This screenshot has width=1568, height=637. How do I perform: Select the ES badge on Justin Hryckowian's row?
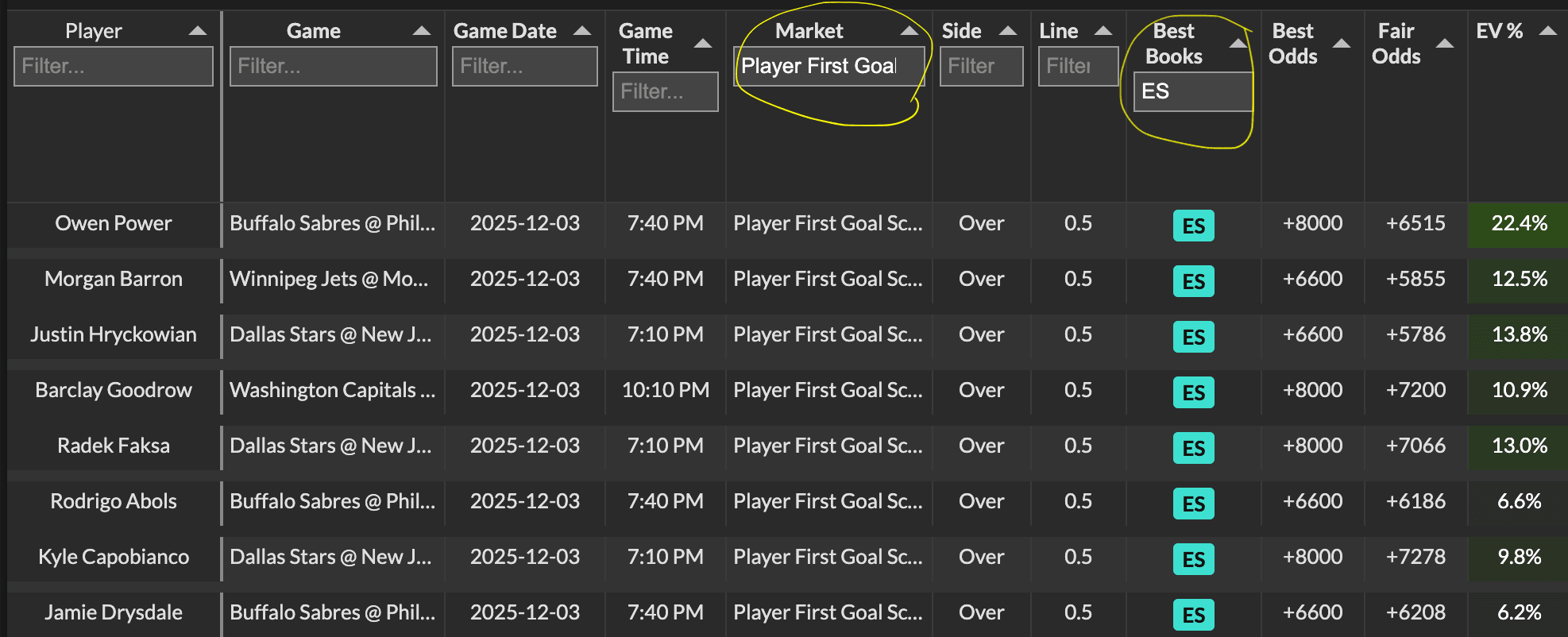pos(1194,337)
